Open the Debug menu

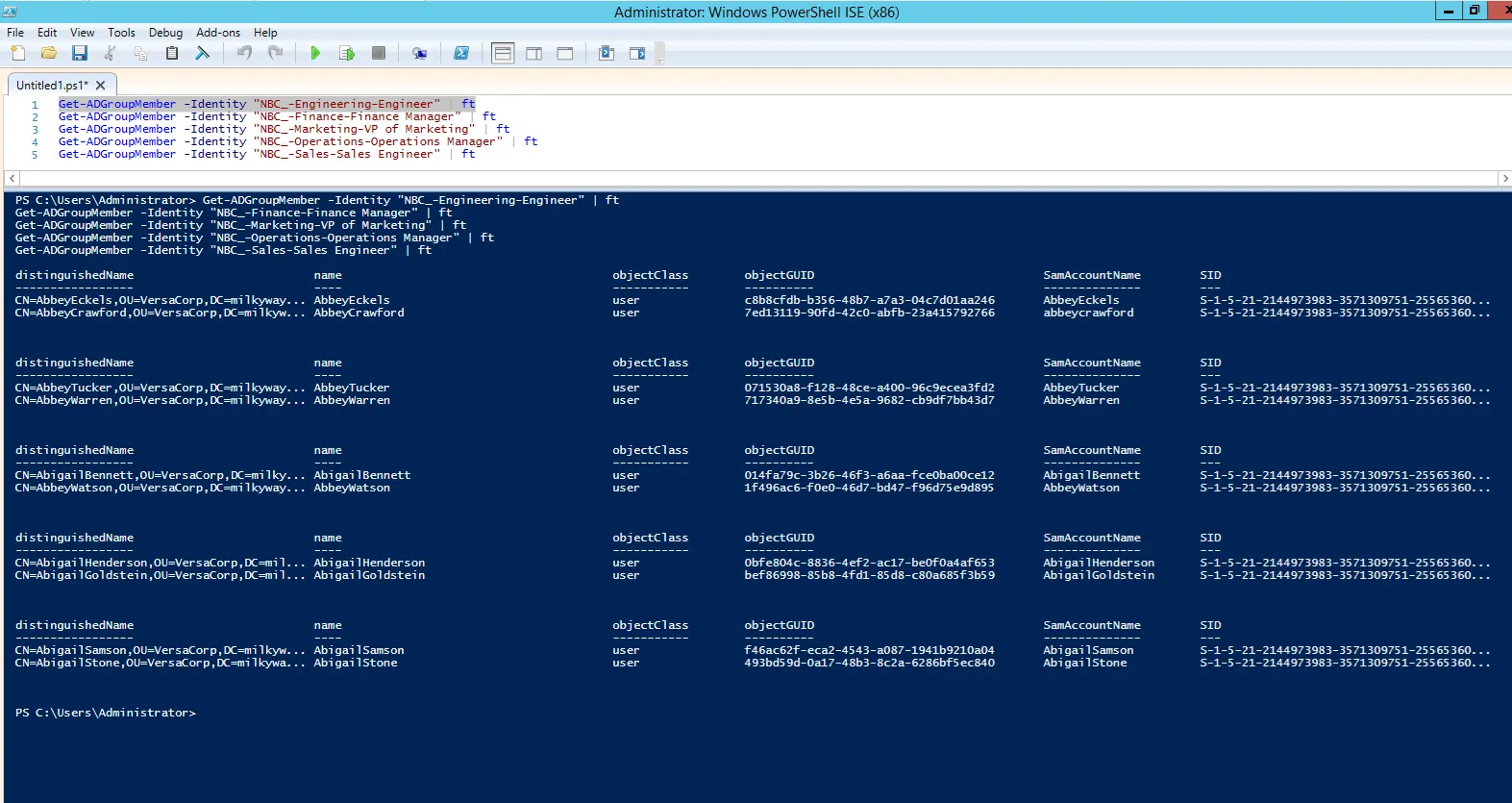(165, 33)
